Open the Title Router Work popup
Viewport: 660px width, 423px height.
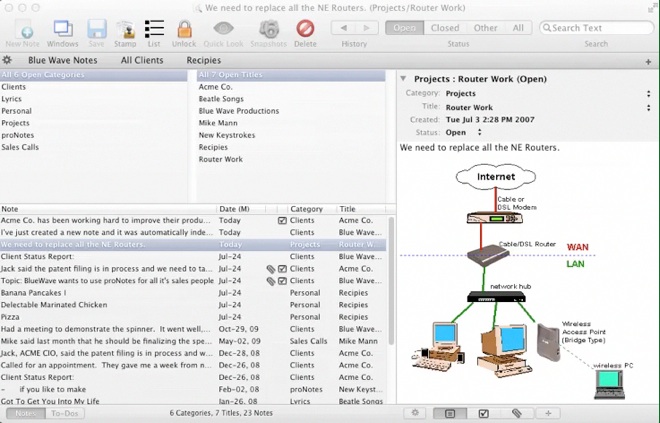(x=648, y=108)
